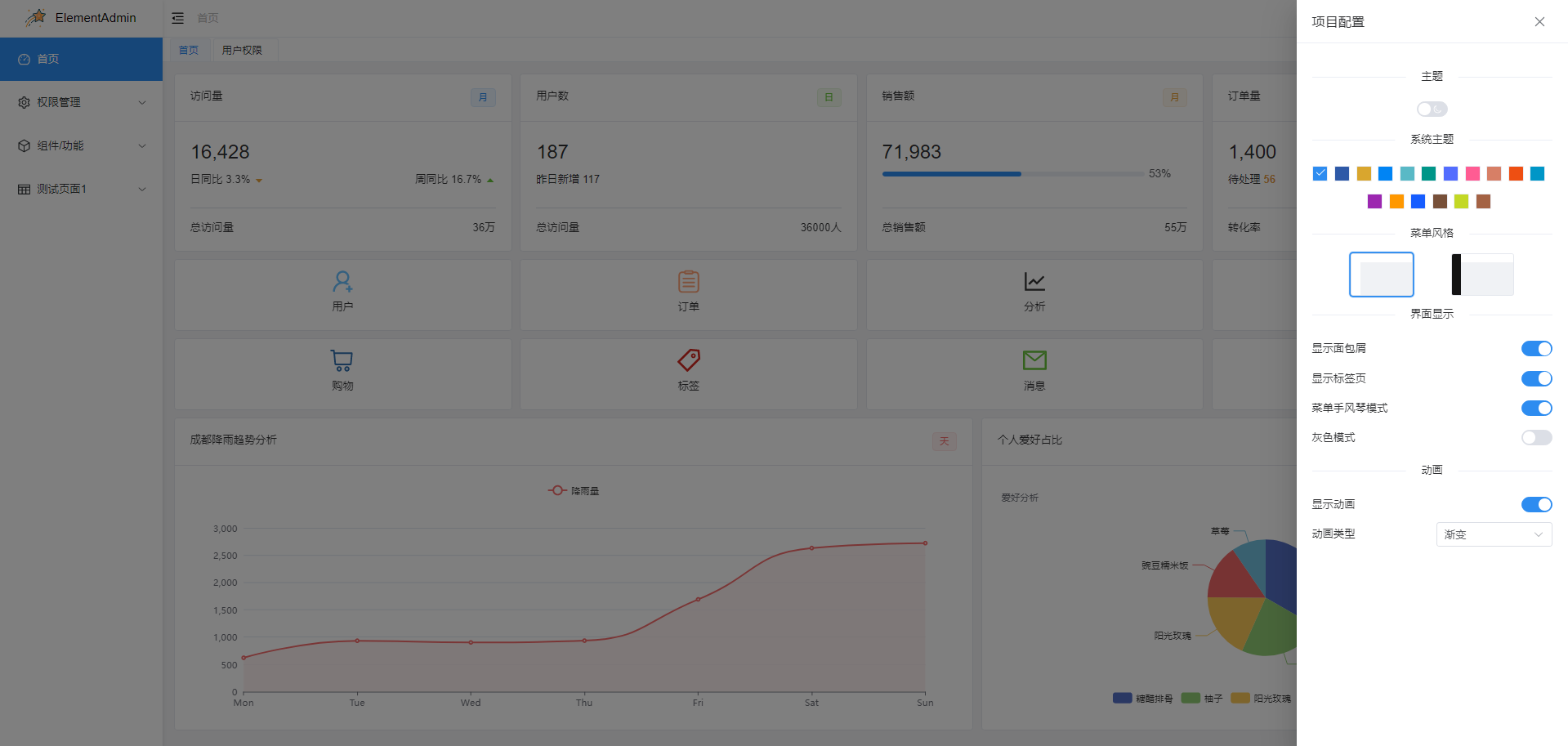Collapse the sidebar with the hamburger icon
This screenshot has height=746, width=1568.
[x=178, y=17]
